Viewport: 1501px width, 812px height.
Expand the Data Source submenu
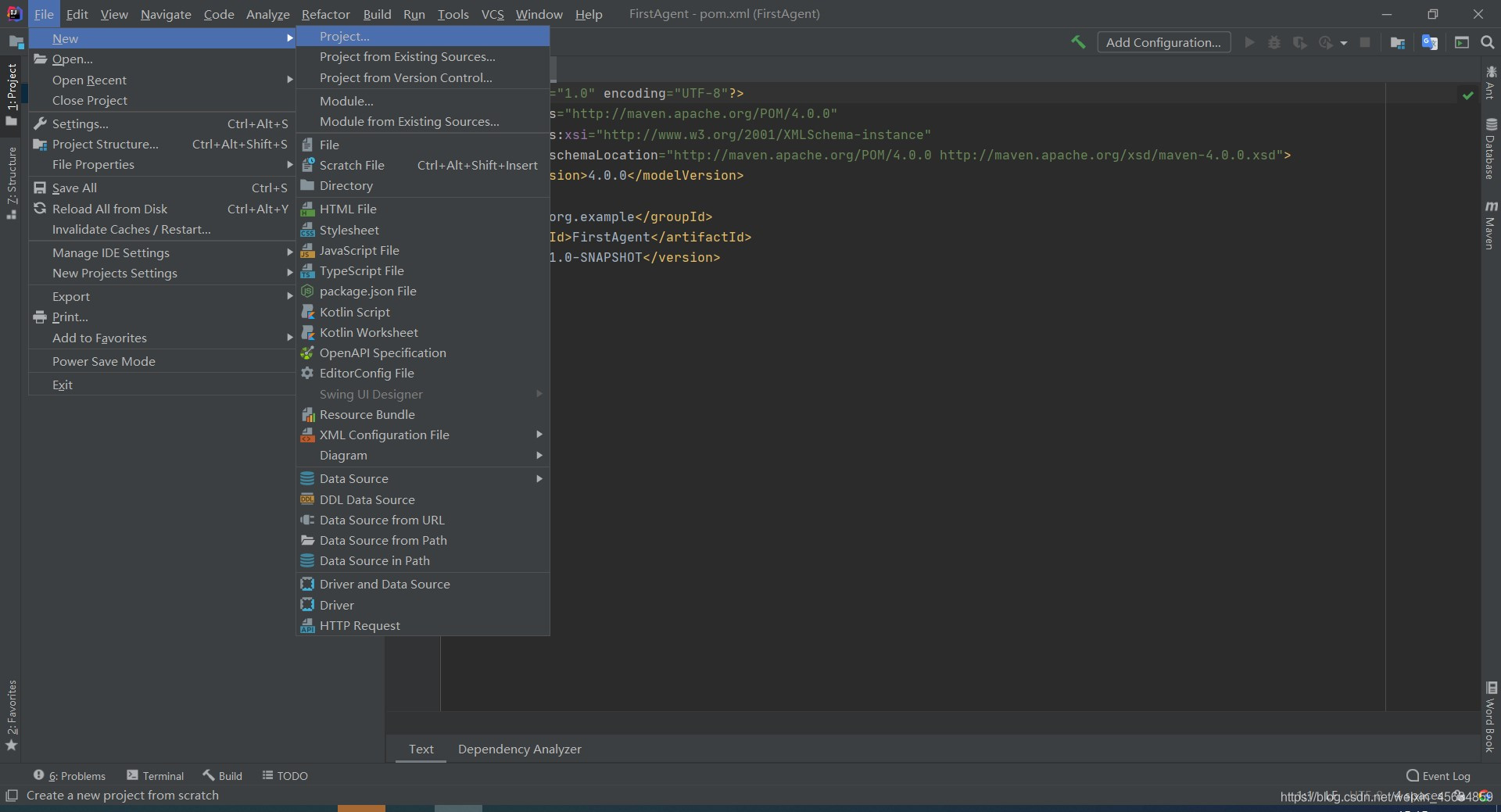tap(422, 478)
